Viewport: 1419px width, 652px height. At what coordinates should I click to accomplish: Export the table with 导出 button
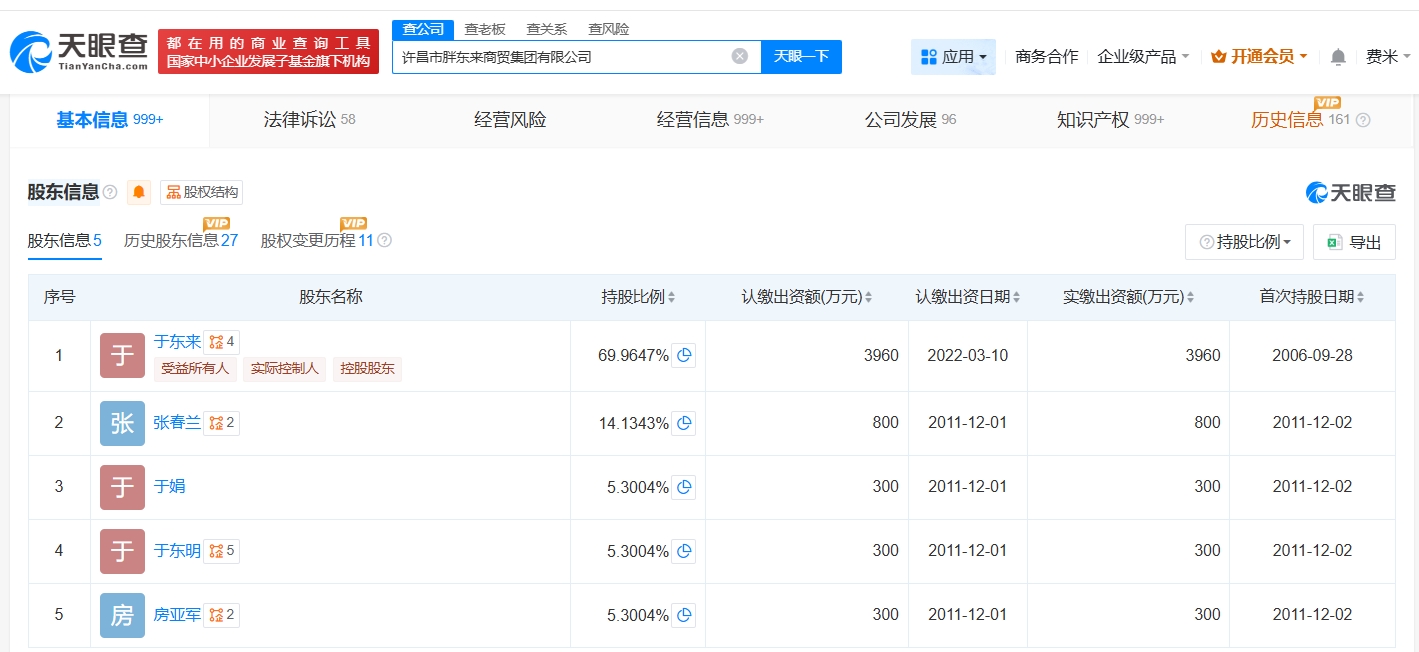coord(1354,242)
